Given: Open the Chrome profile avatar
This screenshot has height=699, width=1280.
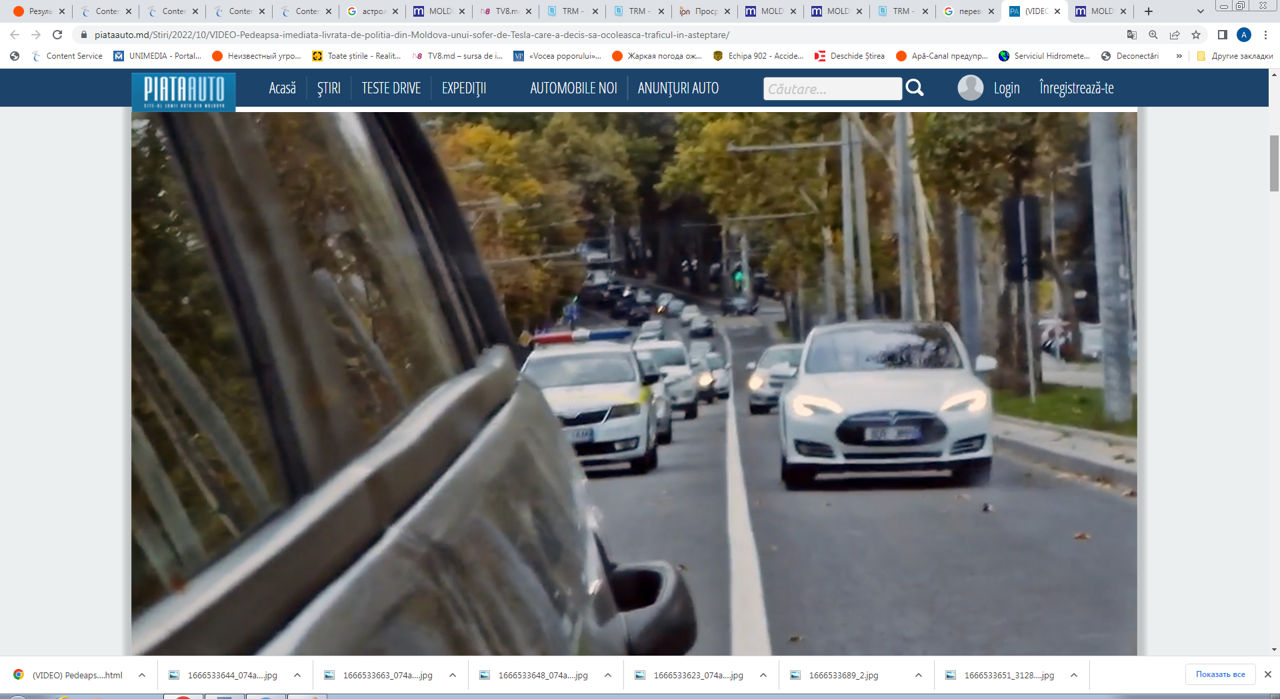Looking at the screenshot, I should click(1244, 34).
